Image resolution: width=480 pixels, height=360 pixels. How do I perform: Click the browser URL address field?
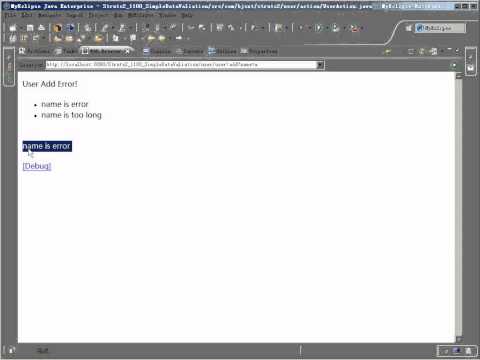pyautogui.click(x=181, y=65)
